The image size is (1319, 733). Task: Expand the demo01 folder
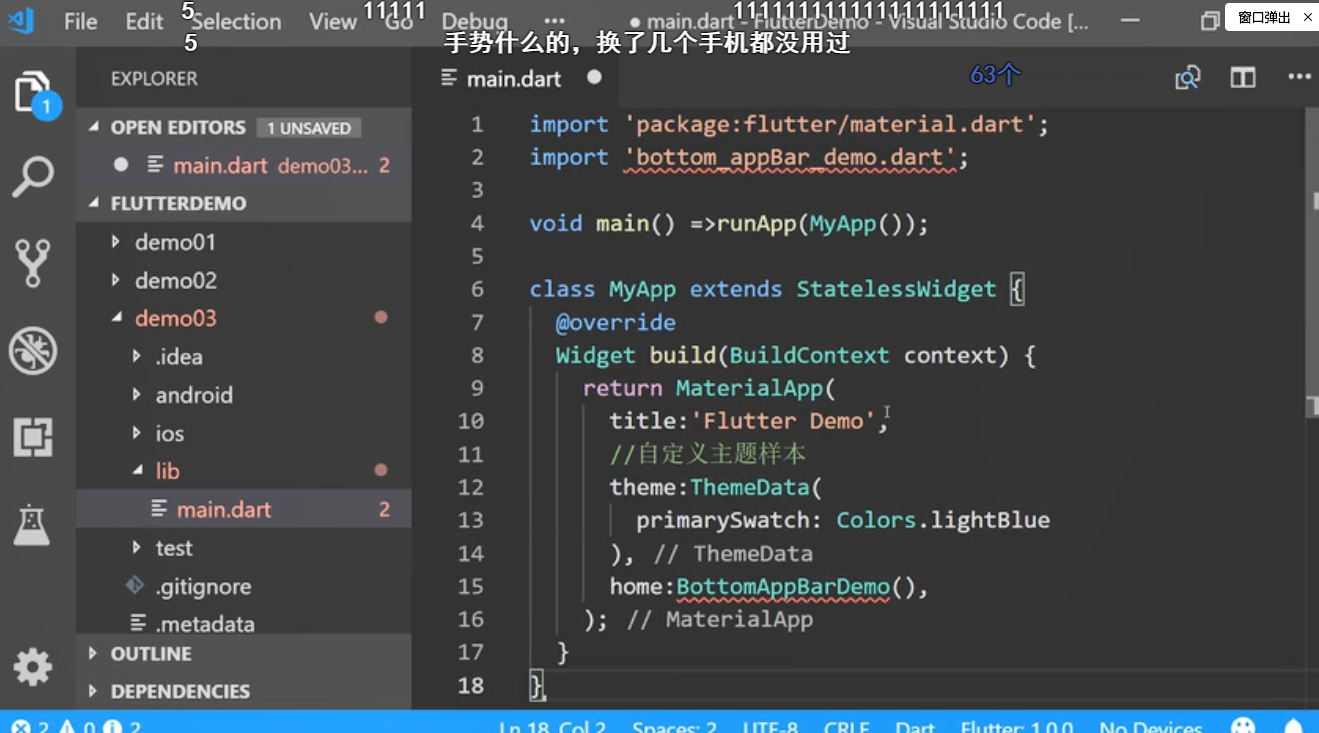[243, 242]
